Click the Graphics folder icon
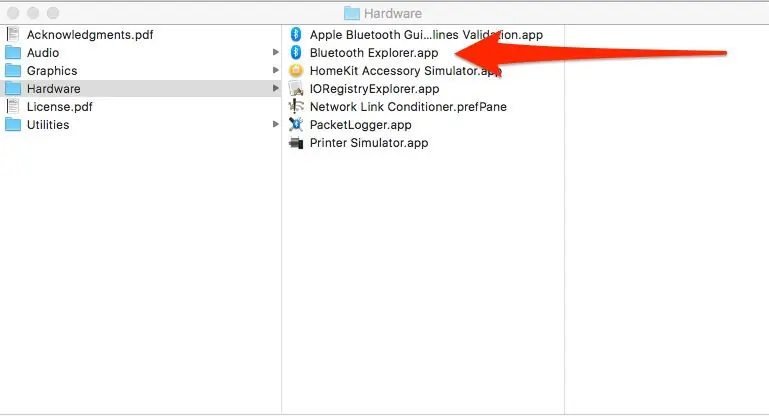 (x=13, y=71)
